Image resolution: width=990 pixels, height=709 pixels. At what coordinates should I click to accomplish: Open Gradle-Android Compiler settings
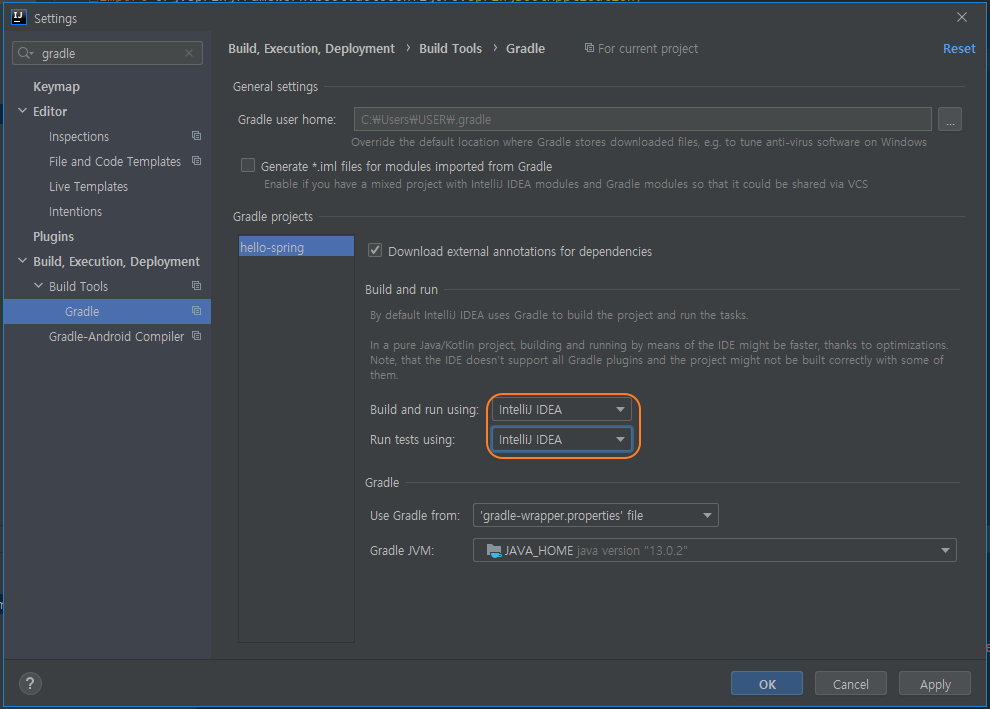click(x=116, y=337)
